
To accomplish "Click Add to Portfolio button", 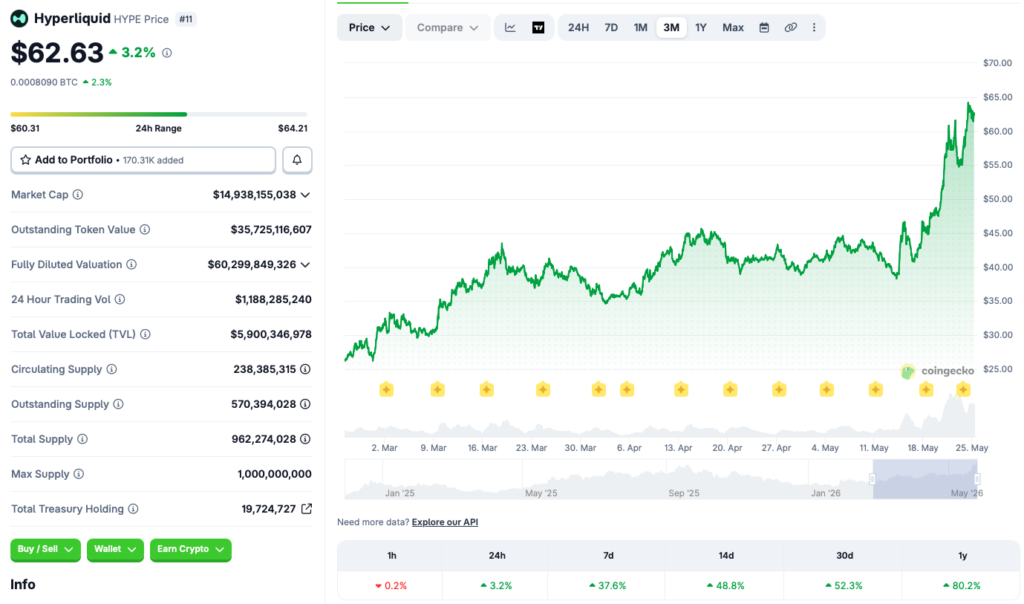I will (x=143, y=160).
